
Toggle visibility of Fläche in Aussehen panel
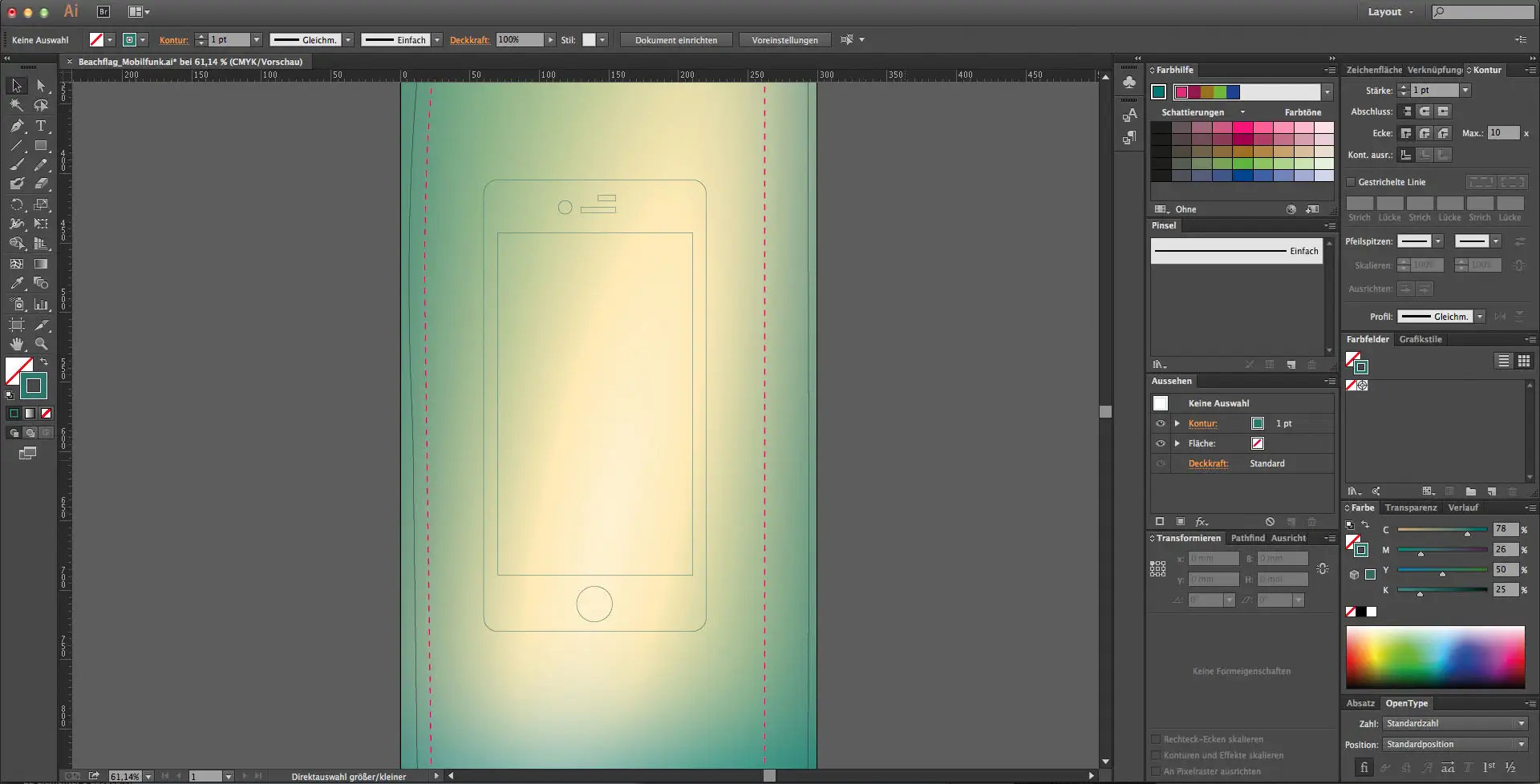pos(1160,443)
